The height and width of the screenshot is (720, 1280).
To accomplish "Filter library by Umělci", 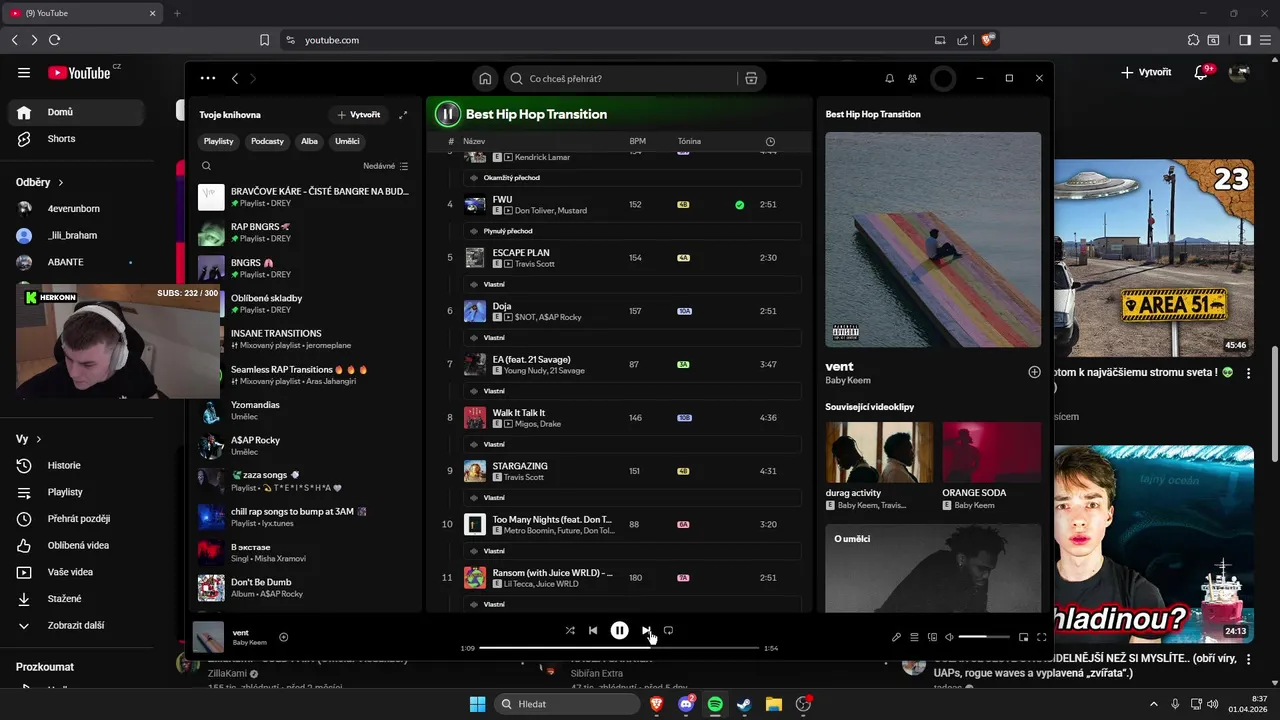I will (x=347, y=141).
